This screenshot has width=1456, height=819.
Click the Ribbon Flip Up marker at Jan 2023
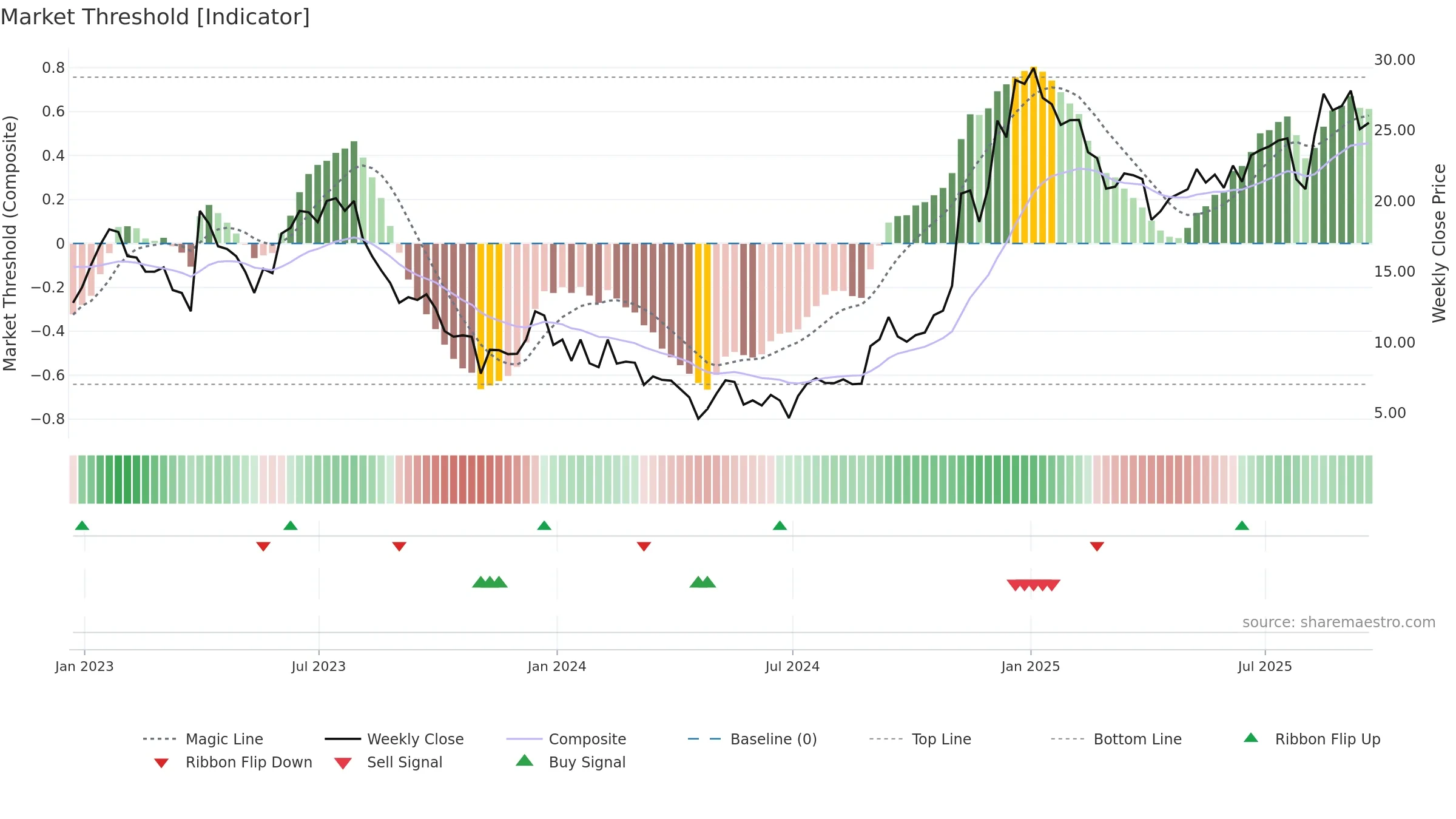[x=82, y=525]
